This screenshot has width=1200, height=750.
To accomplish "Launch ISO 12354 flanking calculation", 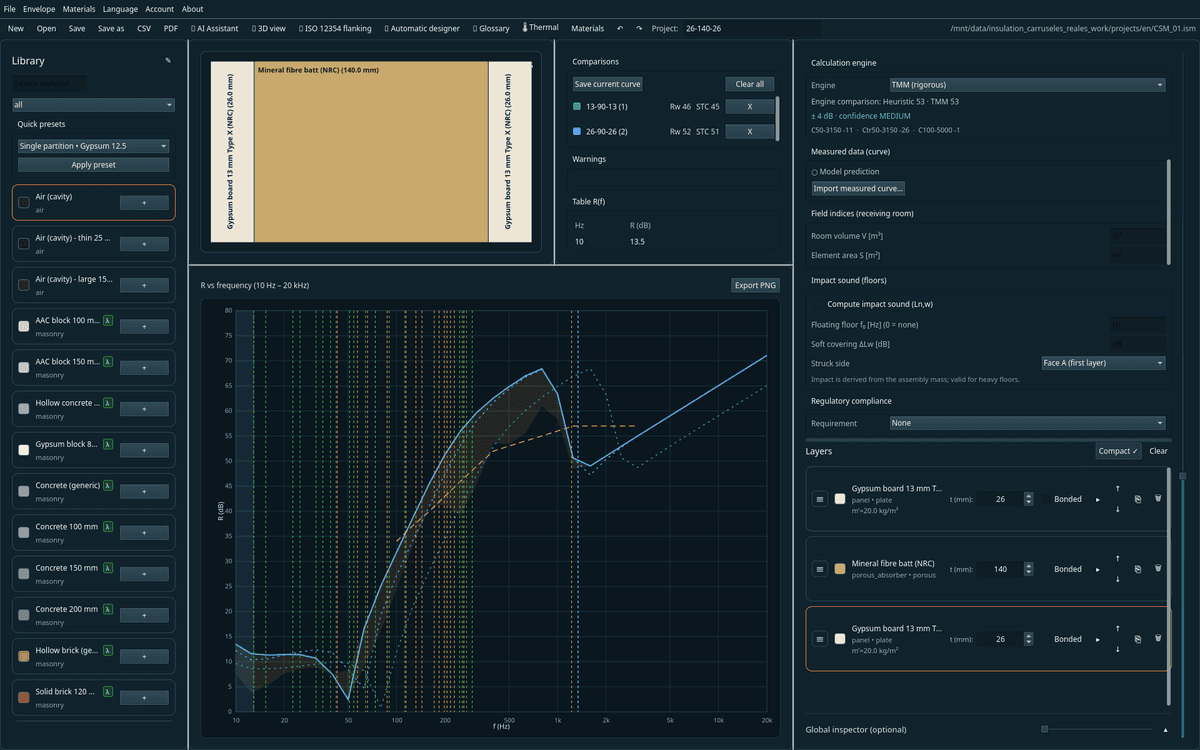I will 335,28.
